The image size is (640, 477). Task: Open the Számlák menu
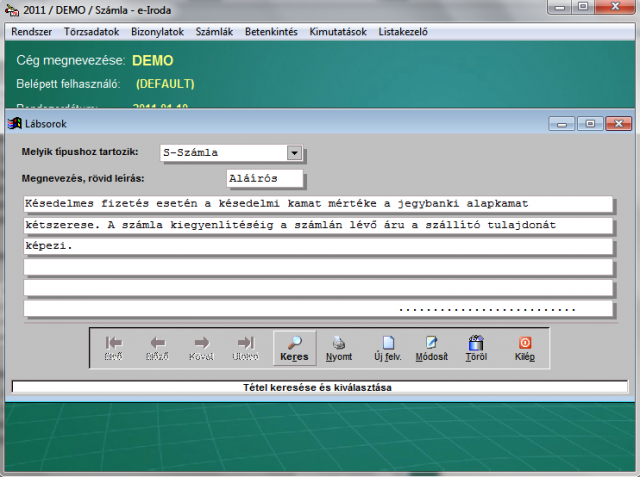tap(214, 31)
